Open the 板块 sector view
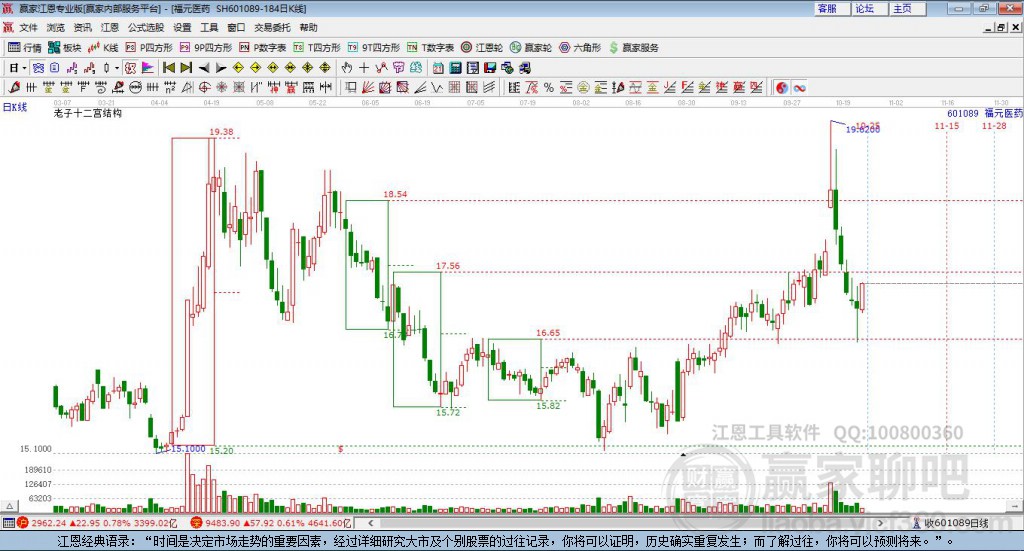This screenshot has height=551, width=1024. (x=65, y=48)
